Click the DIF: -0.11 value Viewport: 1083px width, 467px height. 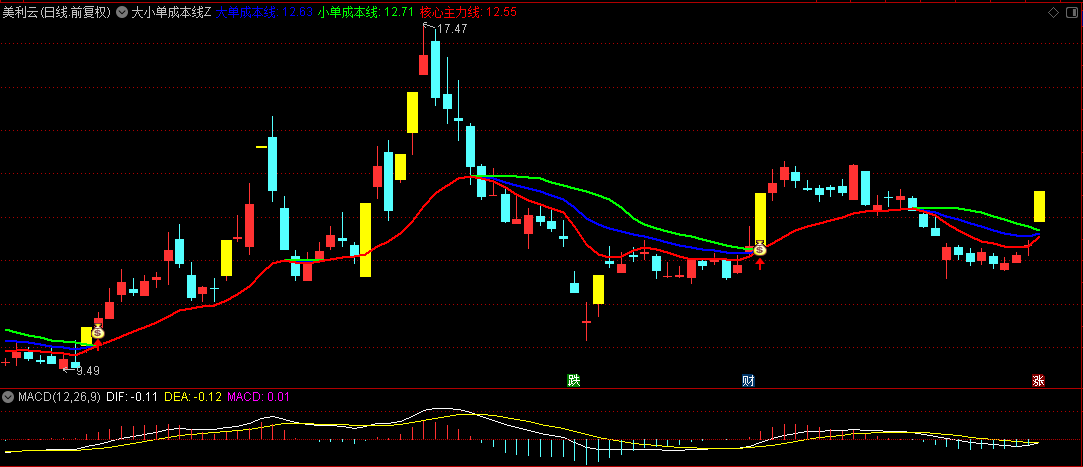pyautogui.click(x=133, y=397)
